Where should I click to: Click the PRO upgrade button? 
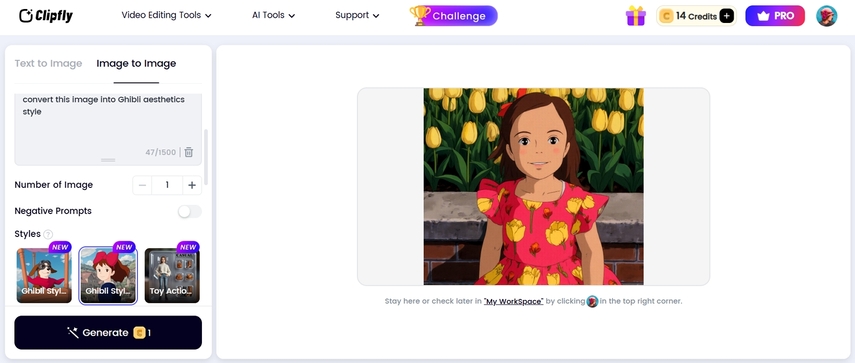(775, 16)
